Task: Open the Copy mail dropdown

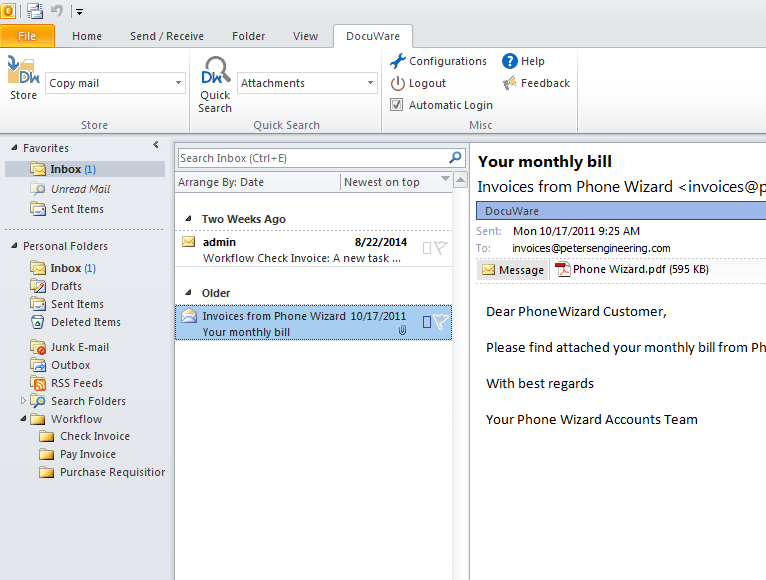Action: point(178,83)
